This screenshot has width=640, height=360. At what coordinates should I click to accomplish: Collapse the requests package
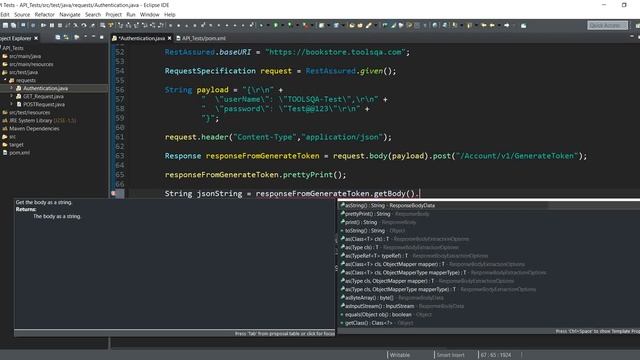pos(5,80)
